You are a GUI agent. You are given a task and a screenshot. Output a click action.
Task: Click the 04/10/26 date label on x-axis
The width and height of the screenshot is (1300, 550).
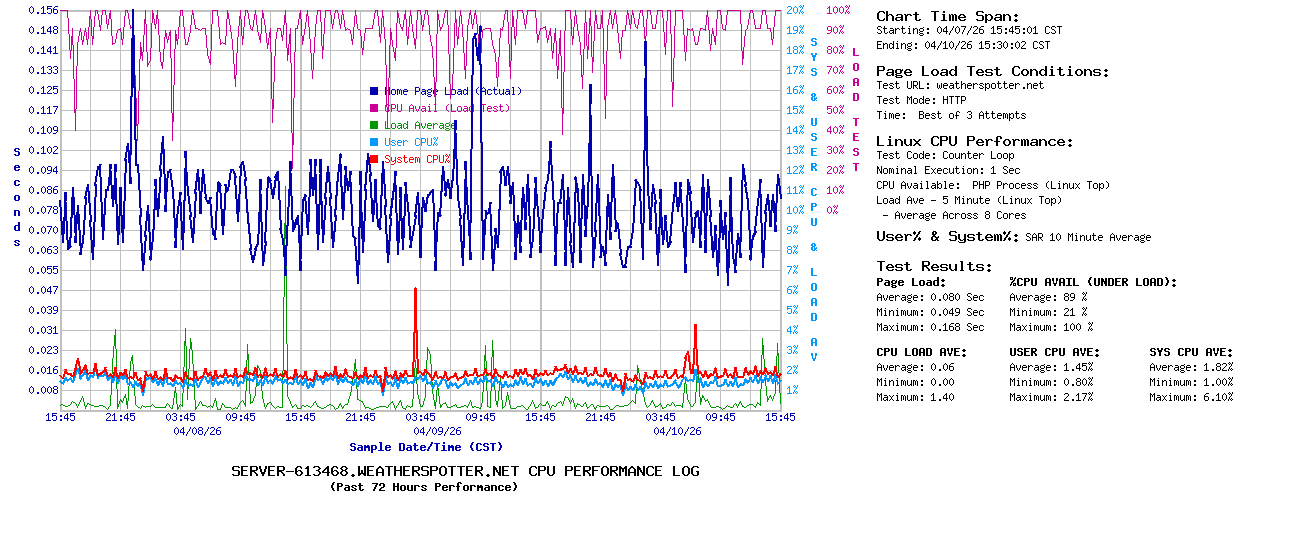click(x=677, y=432)
